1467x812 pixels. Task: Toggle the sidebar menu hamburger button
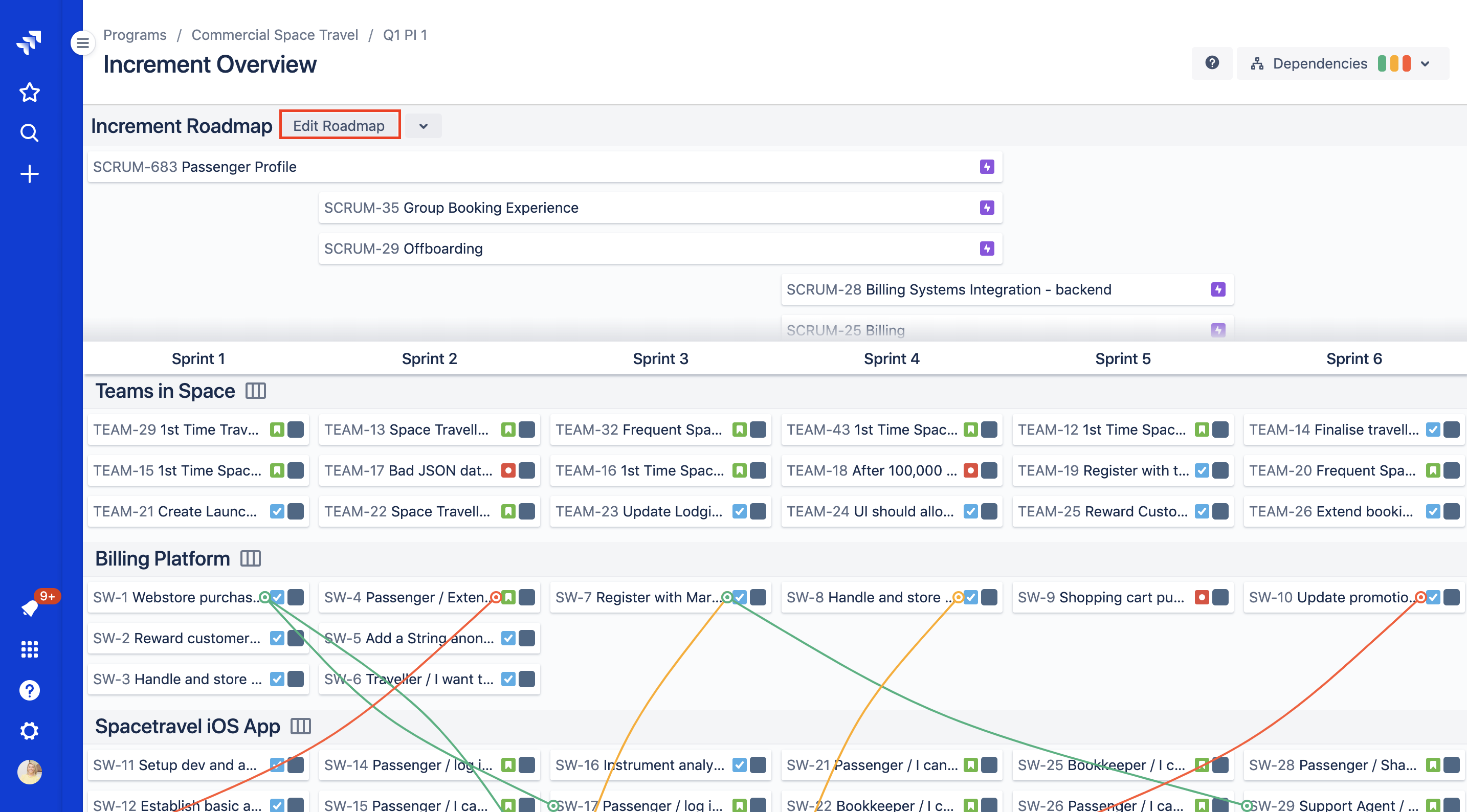pyautogui.click(x=82, y=43)
